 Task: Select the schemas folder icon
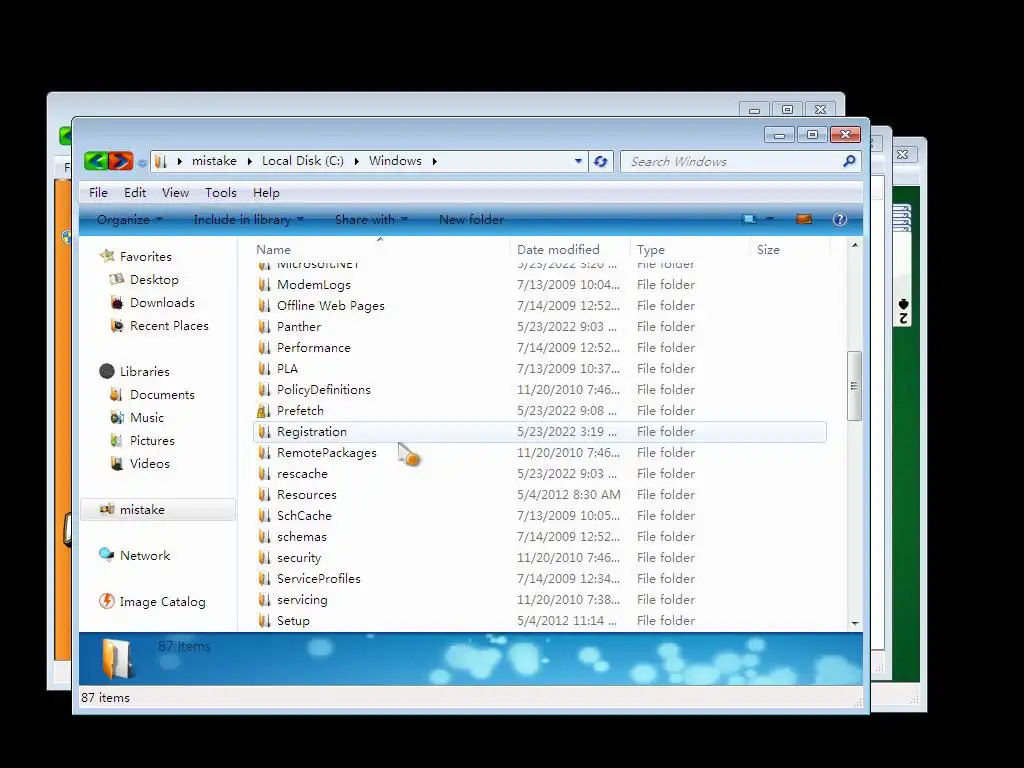coord(264,536)
